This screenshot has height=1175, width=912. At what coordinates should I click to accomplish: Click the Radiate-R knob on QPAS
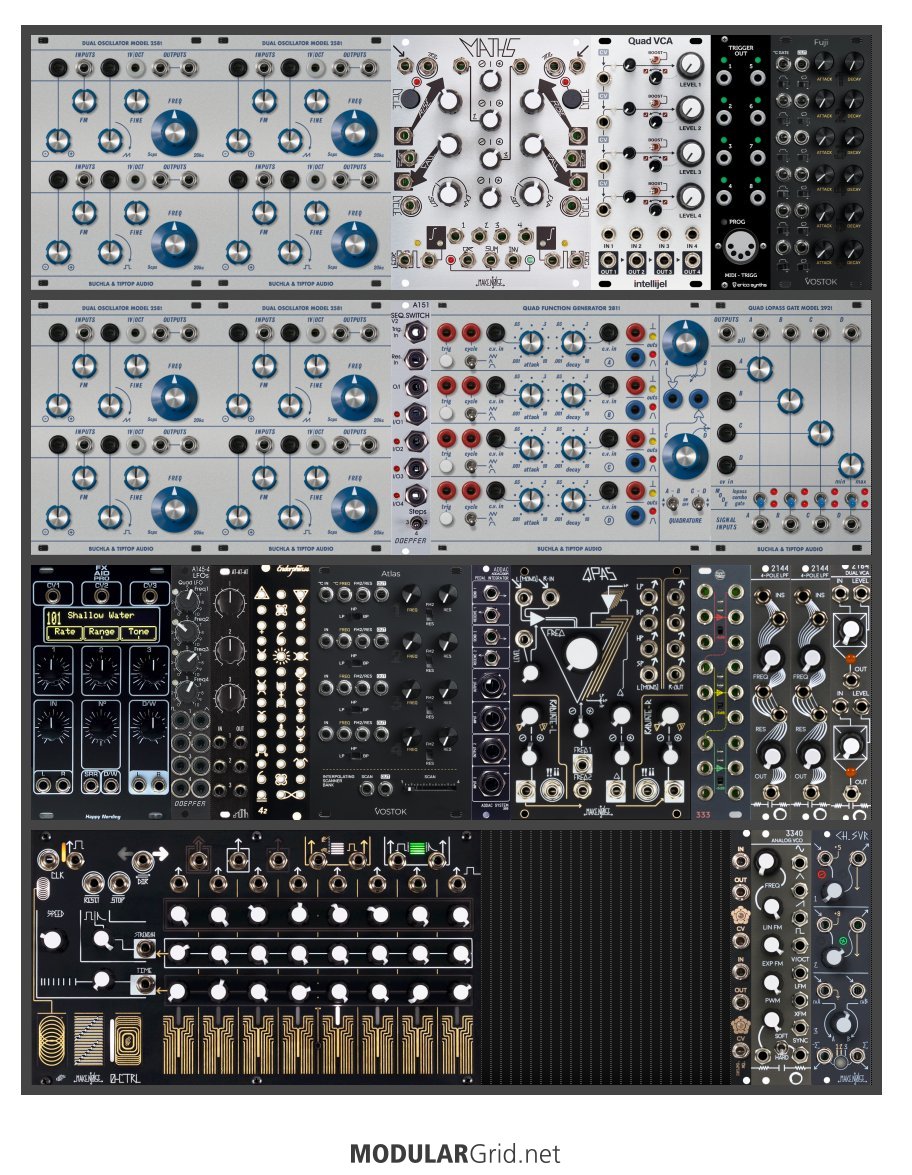pos(668,715)
